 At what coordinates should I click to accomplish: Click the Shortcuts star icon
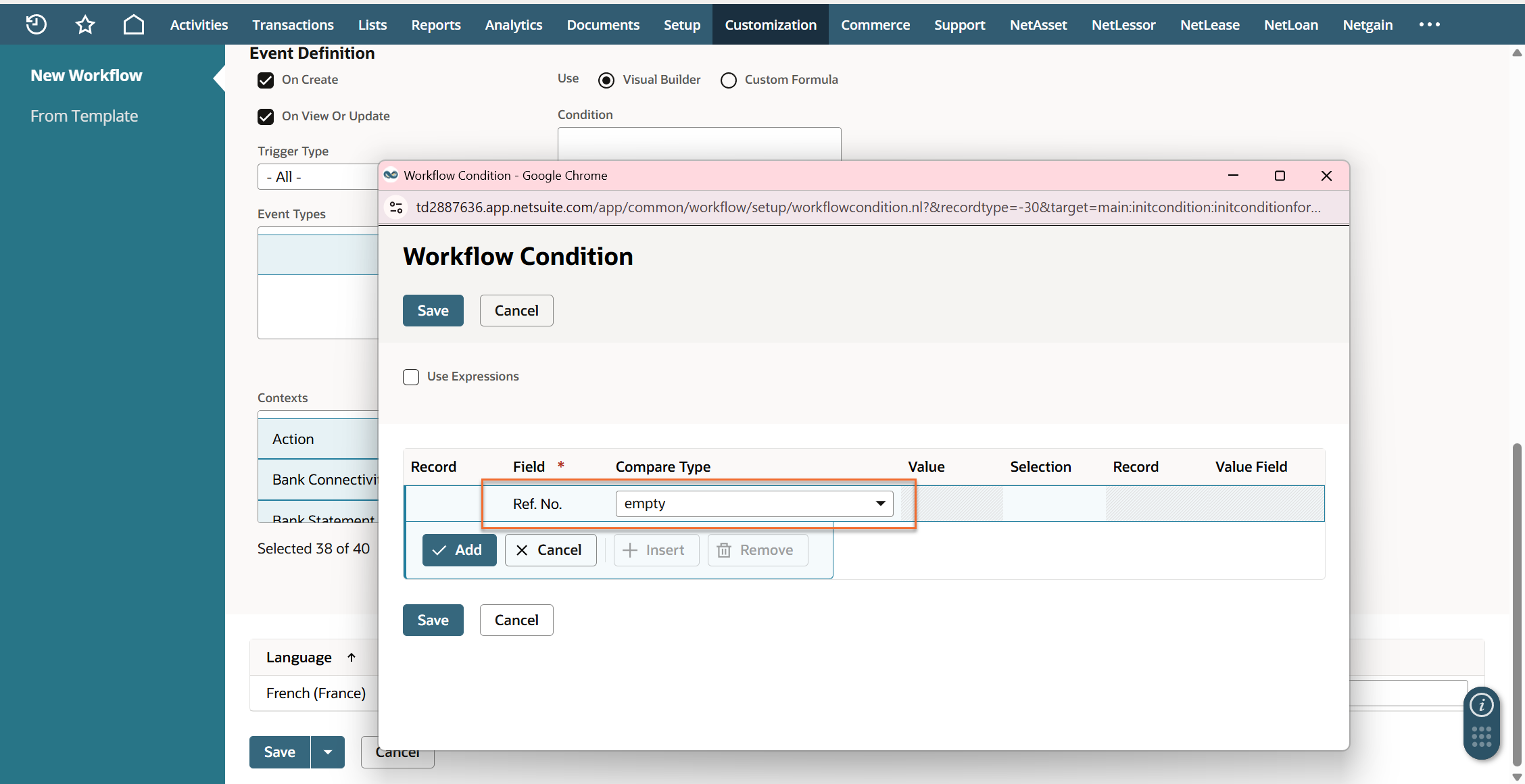(x=85, y=25)
